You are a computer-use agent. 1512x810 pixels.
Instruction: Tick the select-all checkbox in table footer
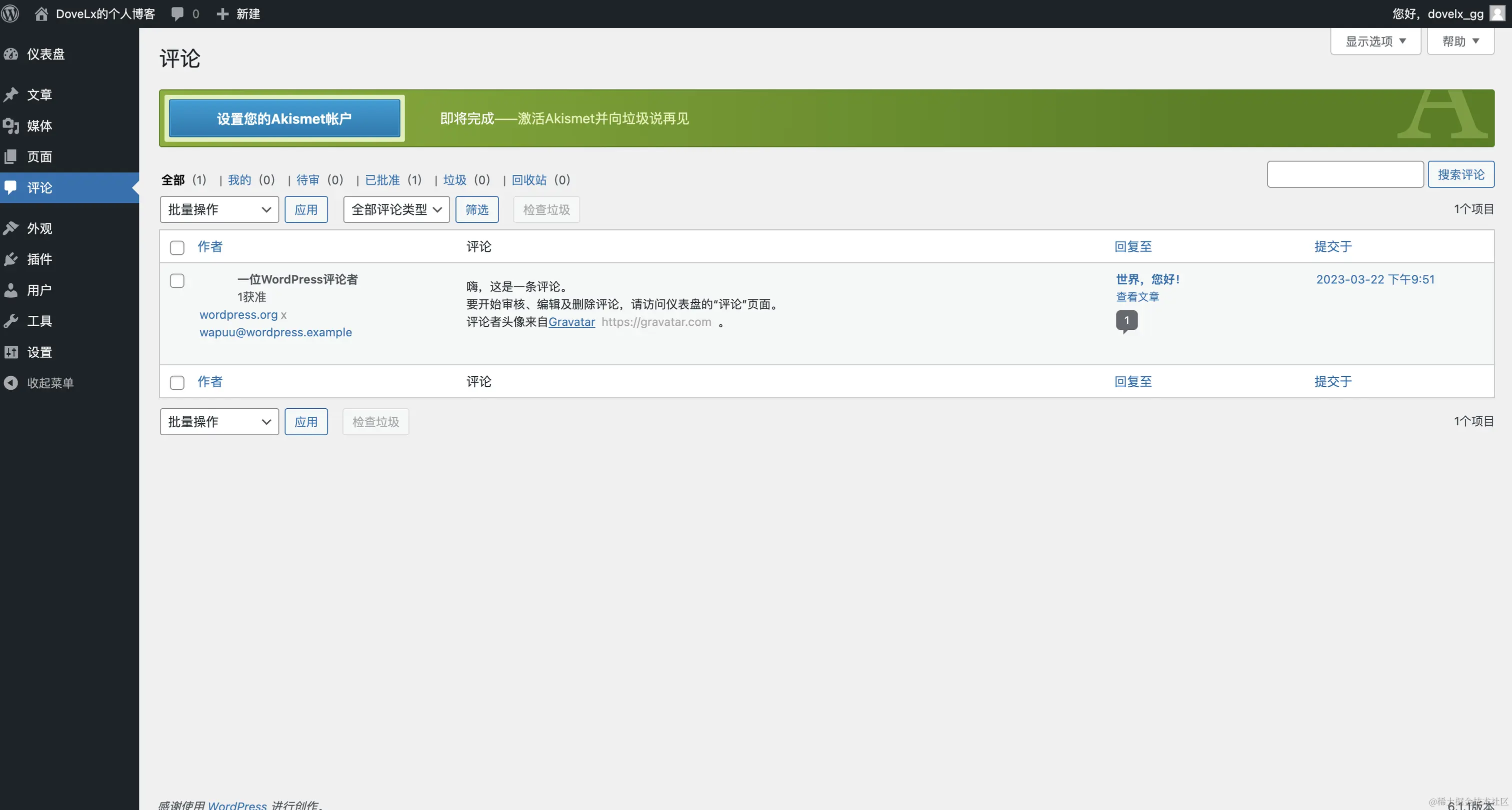176,382
